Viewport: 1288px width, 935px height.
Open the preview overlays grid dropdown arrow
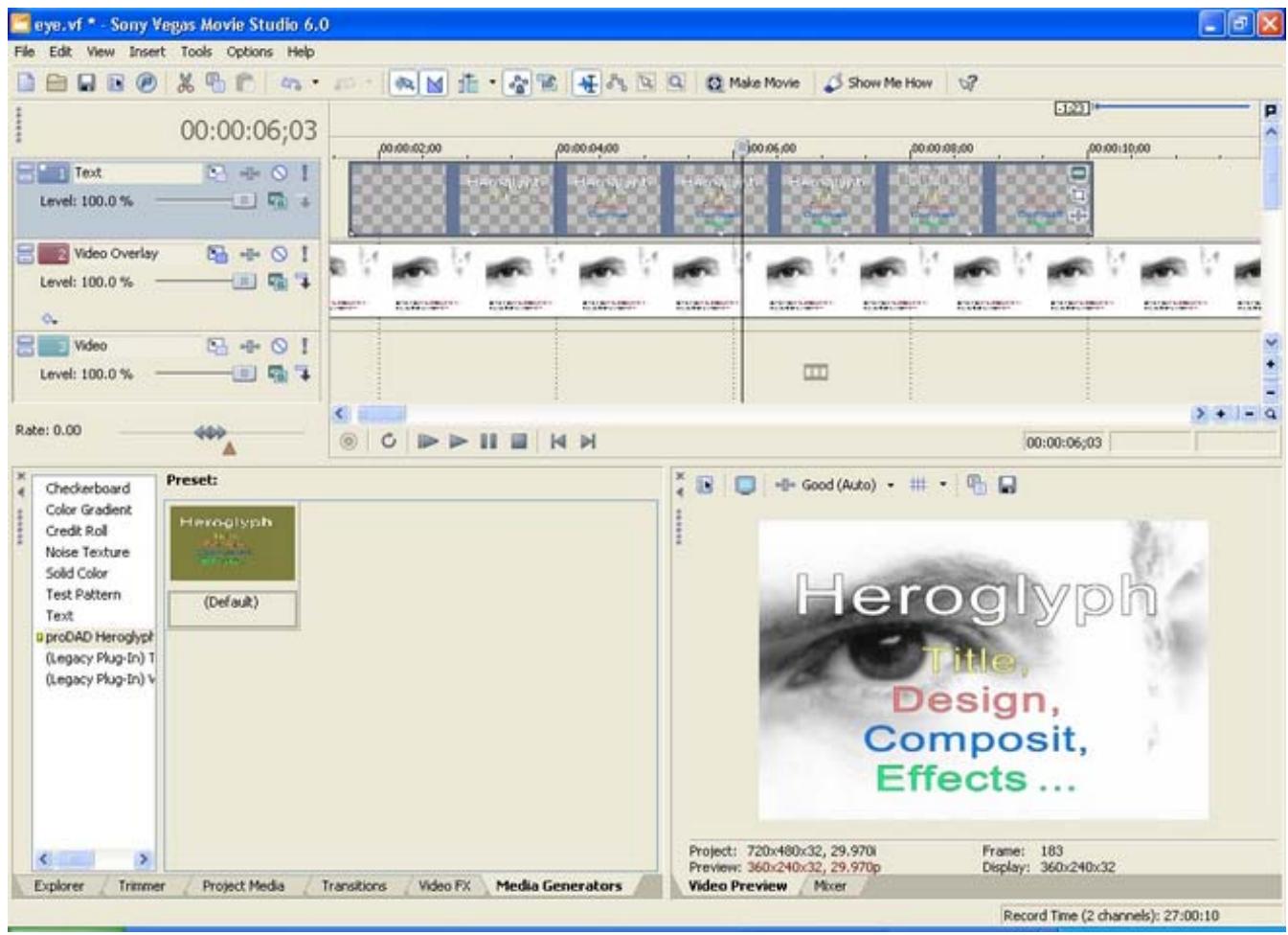click(942, 486)
